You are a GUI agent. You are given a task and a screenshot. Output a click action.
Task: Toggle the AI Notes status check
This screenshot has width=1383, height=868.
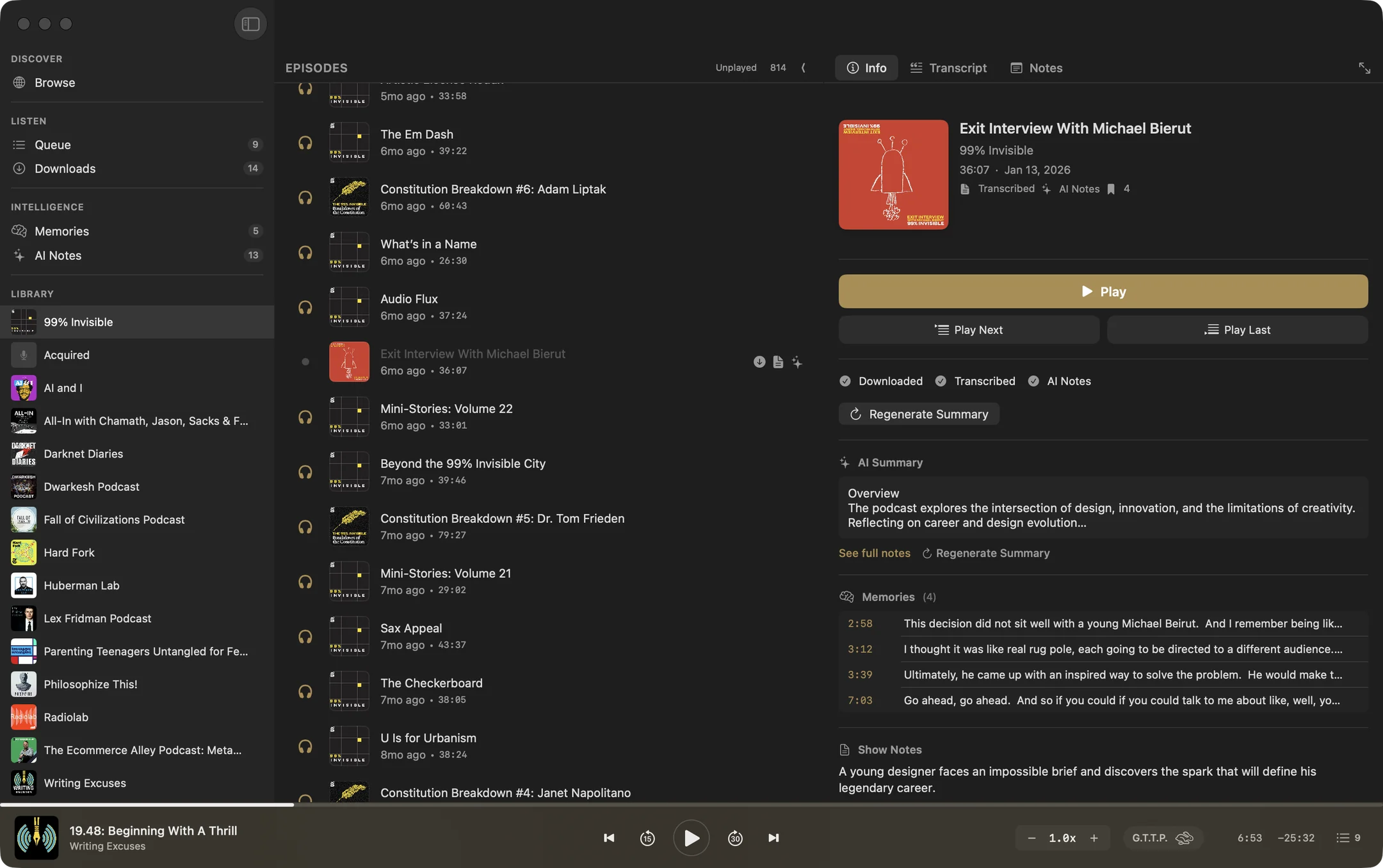coord(1033,381)
